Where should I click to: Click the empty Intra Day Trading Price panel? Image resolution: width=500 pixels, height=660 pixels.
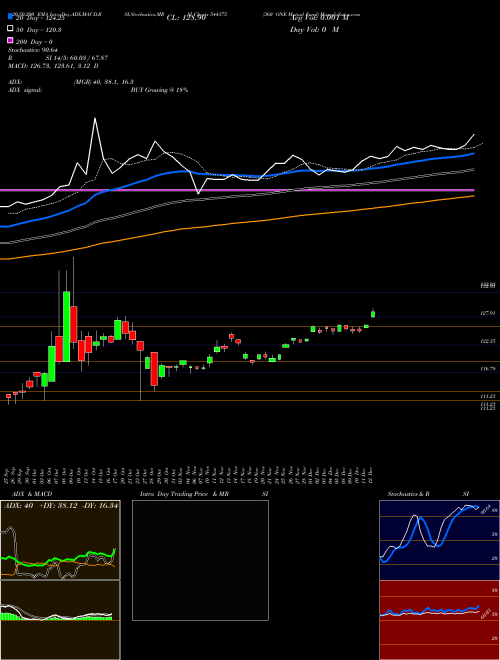coord(200,560)
